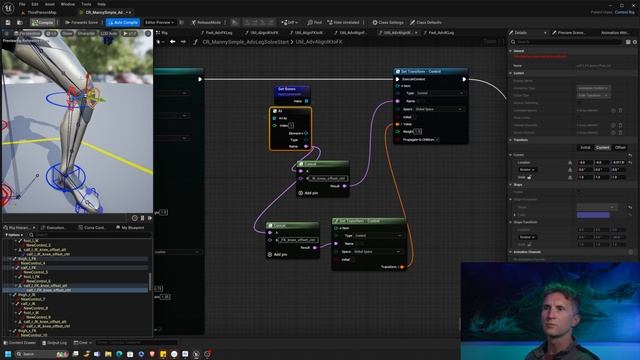Click the Rig Hierarchy search field
640x360 pixels.
coord(90,235)
